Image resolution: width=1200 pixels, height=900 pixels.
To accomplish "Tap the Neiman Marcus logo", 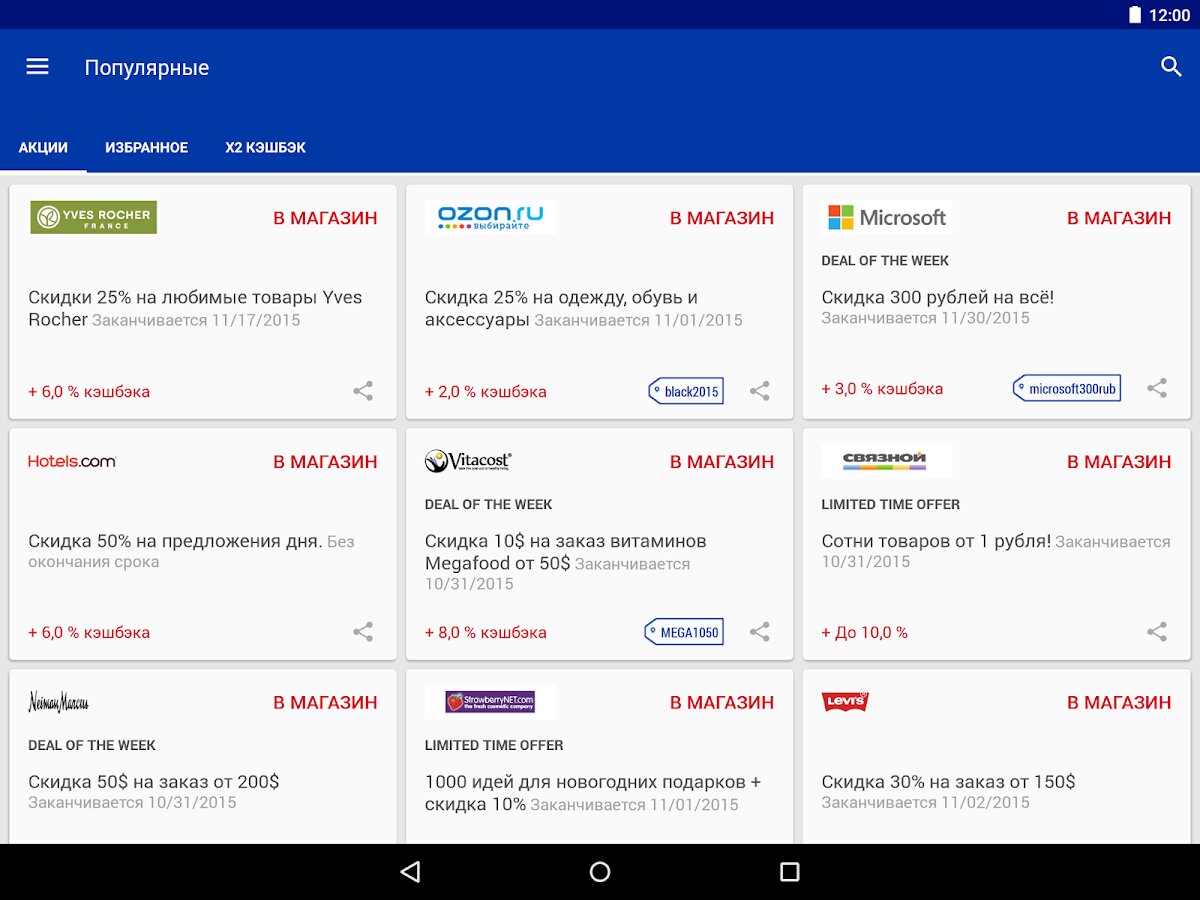I will 59,702.
